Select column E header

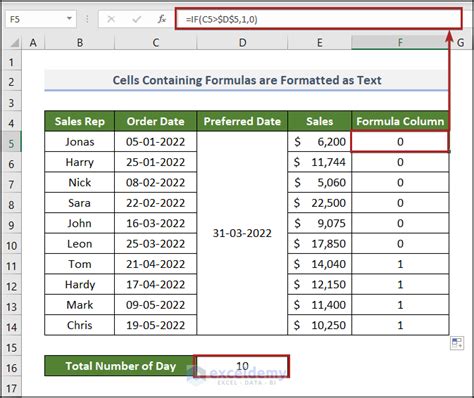pos(320,43)
